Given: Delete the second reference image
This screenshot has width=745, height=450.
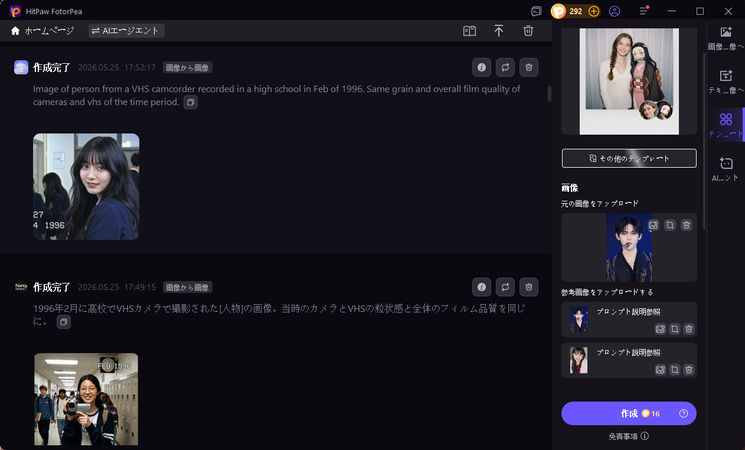Looking at the screenshot, I should point(689,370).
